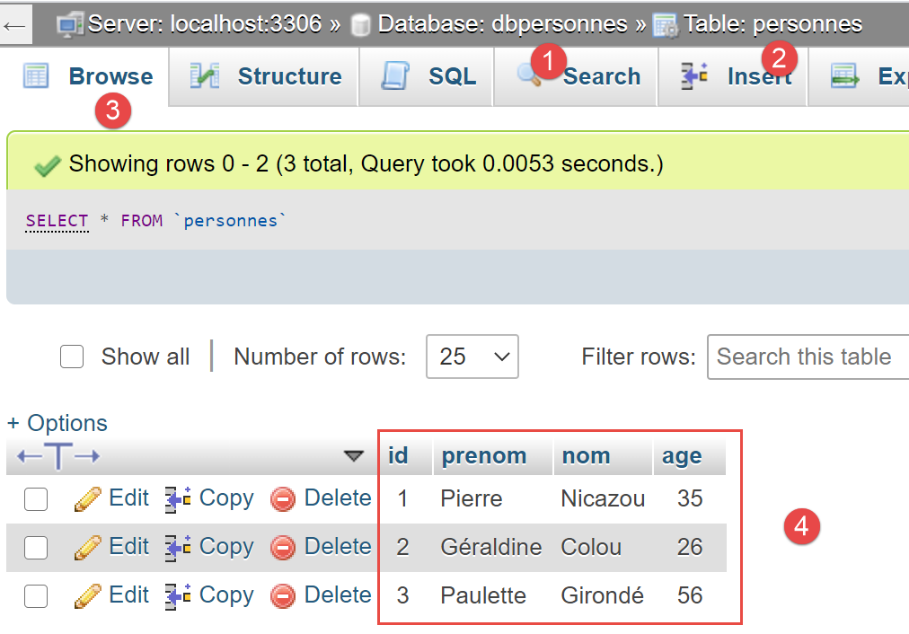Click the Structure tab icon
The width and height of the screenshot is (909, 634).
click(205, 76)
